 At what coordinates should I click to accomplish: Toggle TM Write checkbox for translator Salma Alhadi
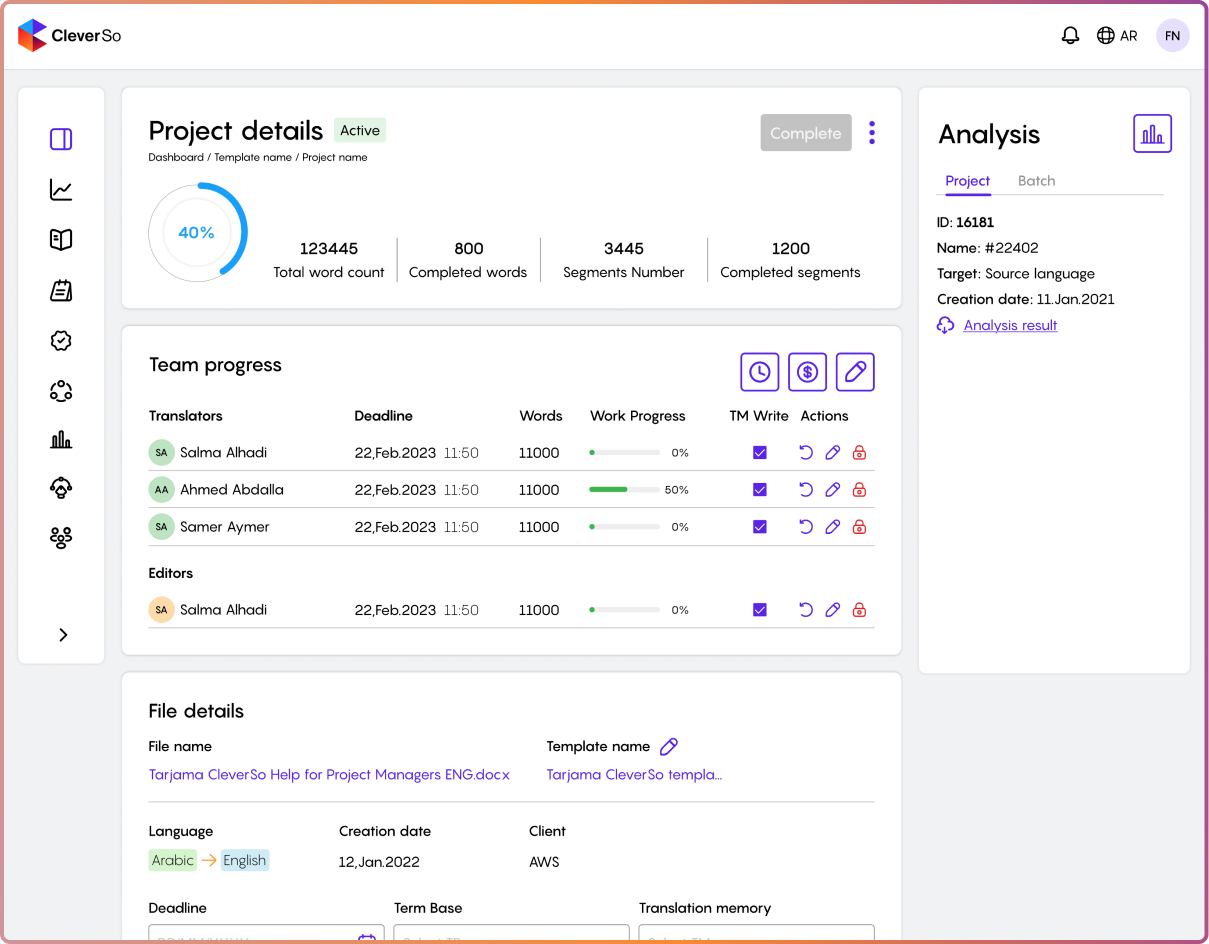760,453
